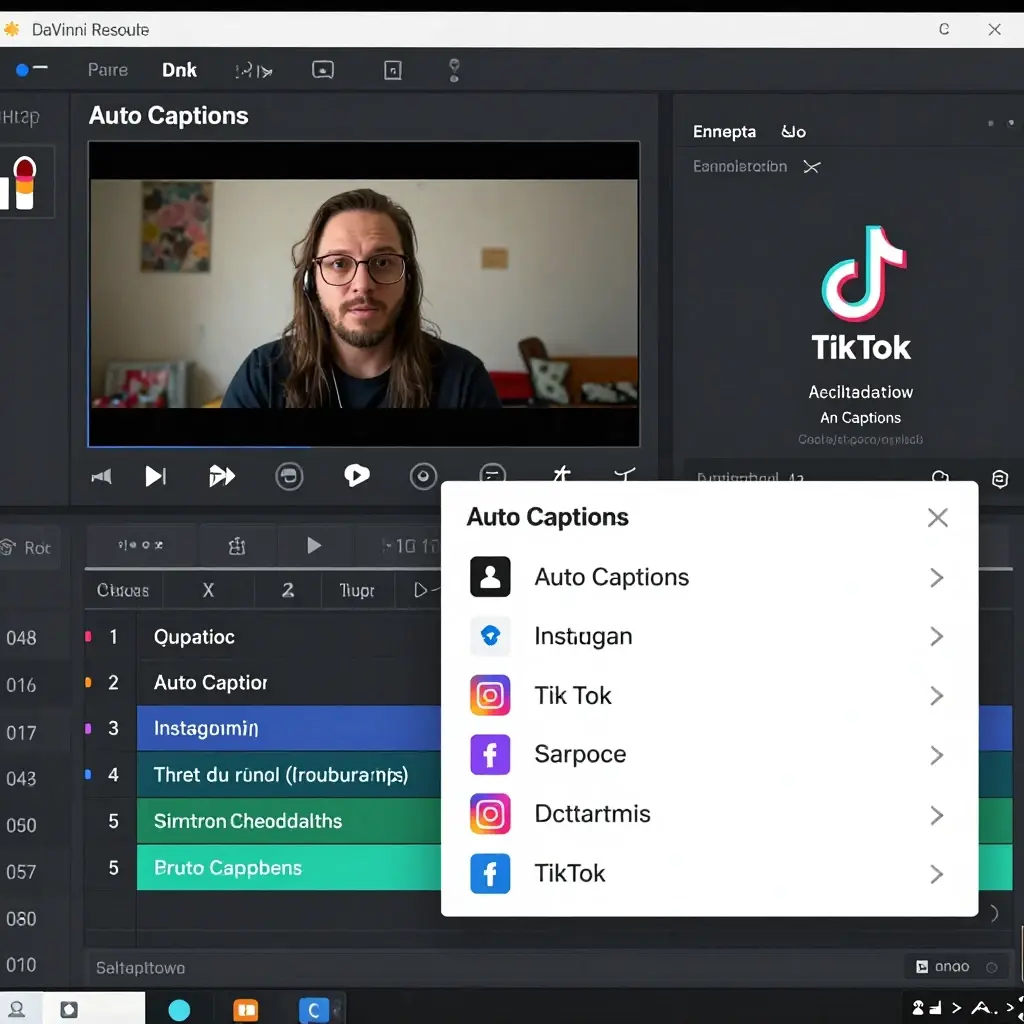Viewport: 1024px width, 1024px height.
Task: Close the Auto Captions popup
Action: 937,517
